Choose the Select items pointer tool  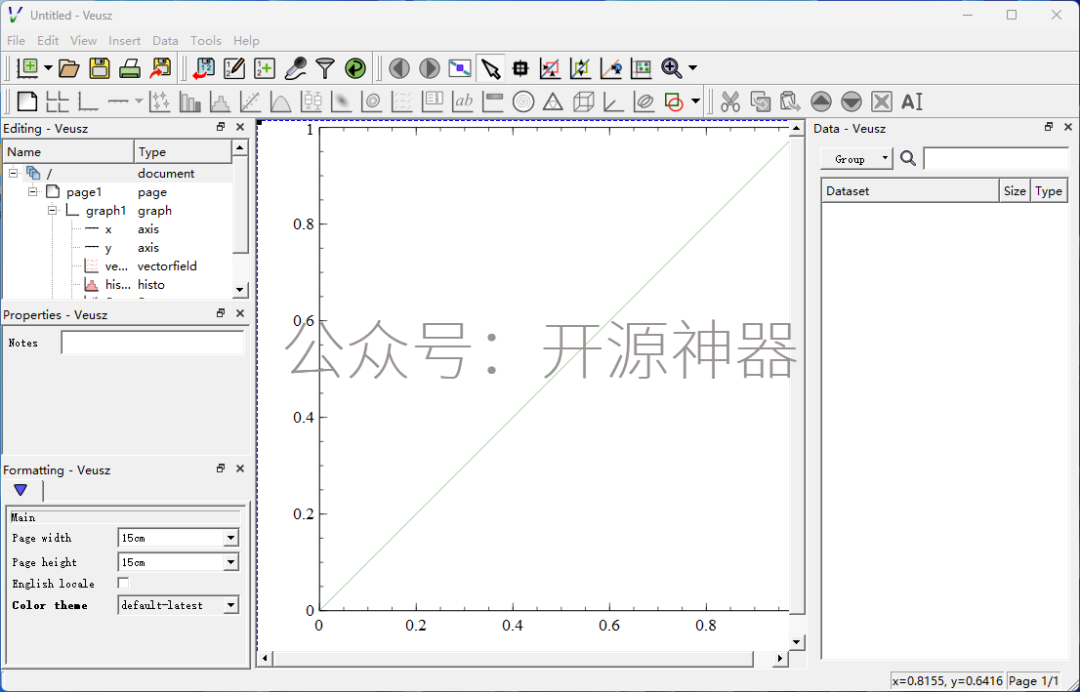click(x=490, y=67)
